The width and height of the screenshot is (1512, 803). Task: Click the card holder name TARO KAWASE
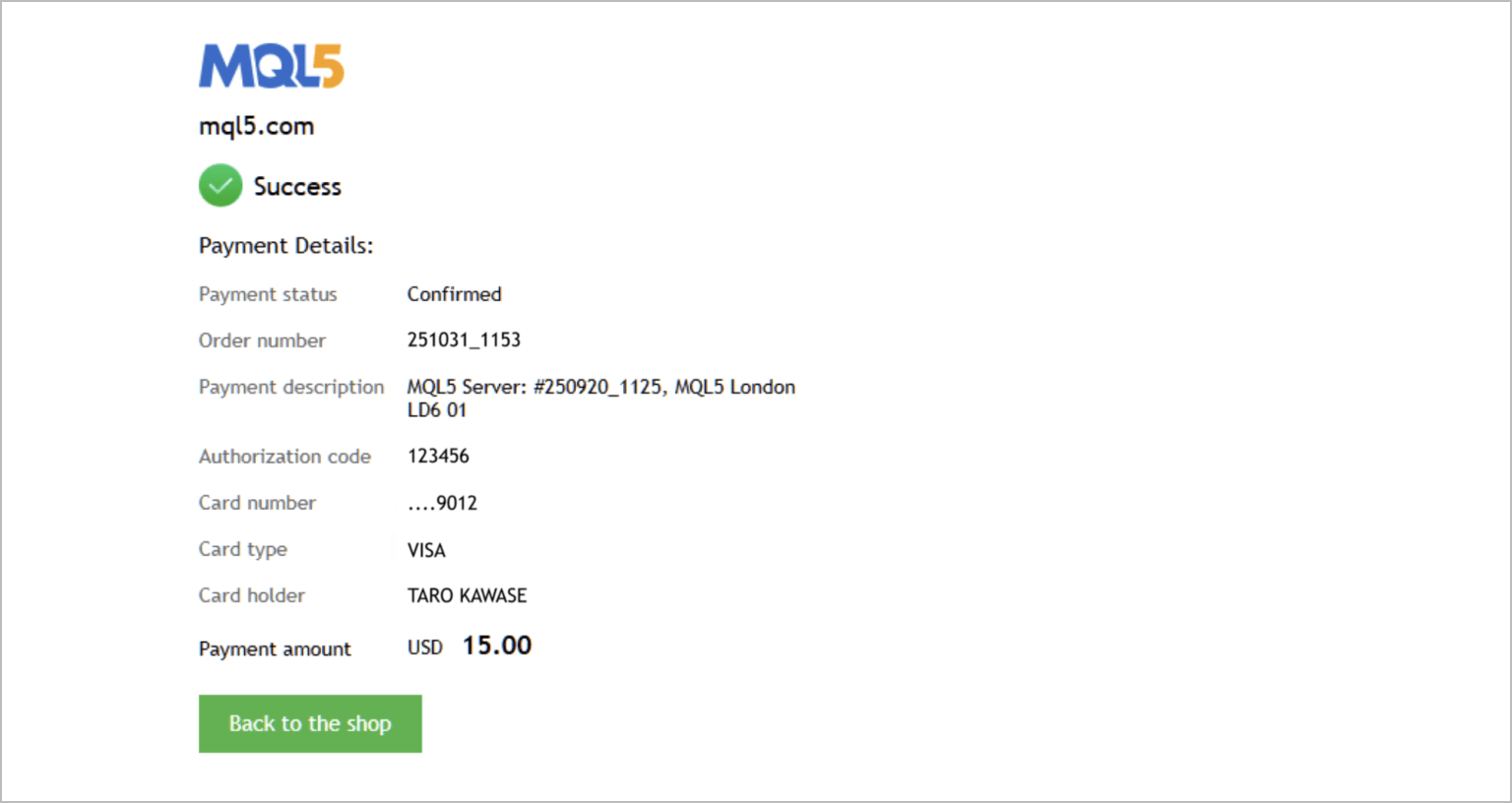point(467,595)
